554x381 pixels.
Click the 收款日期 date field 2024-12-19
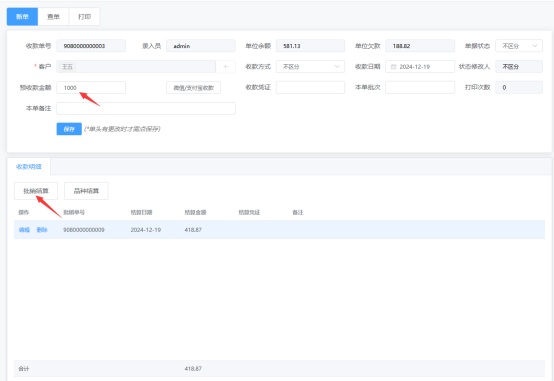point(420,66)
